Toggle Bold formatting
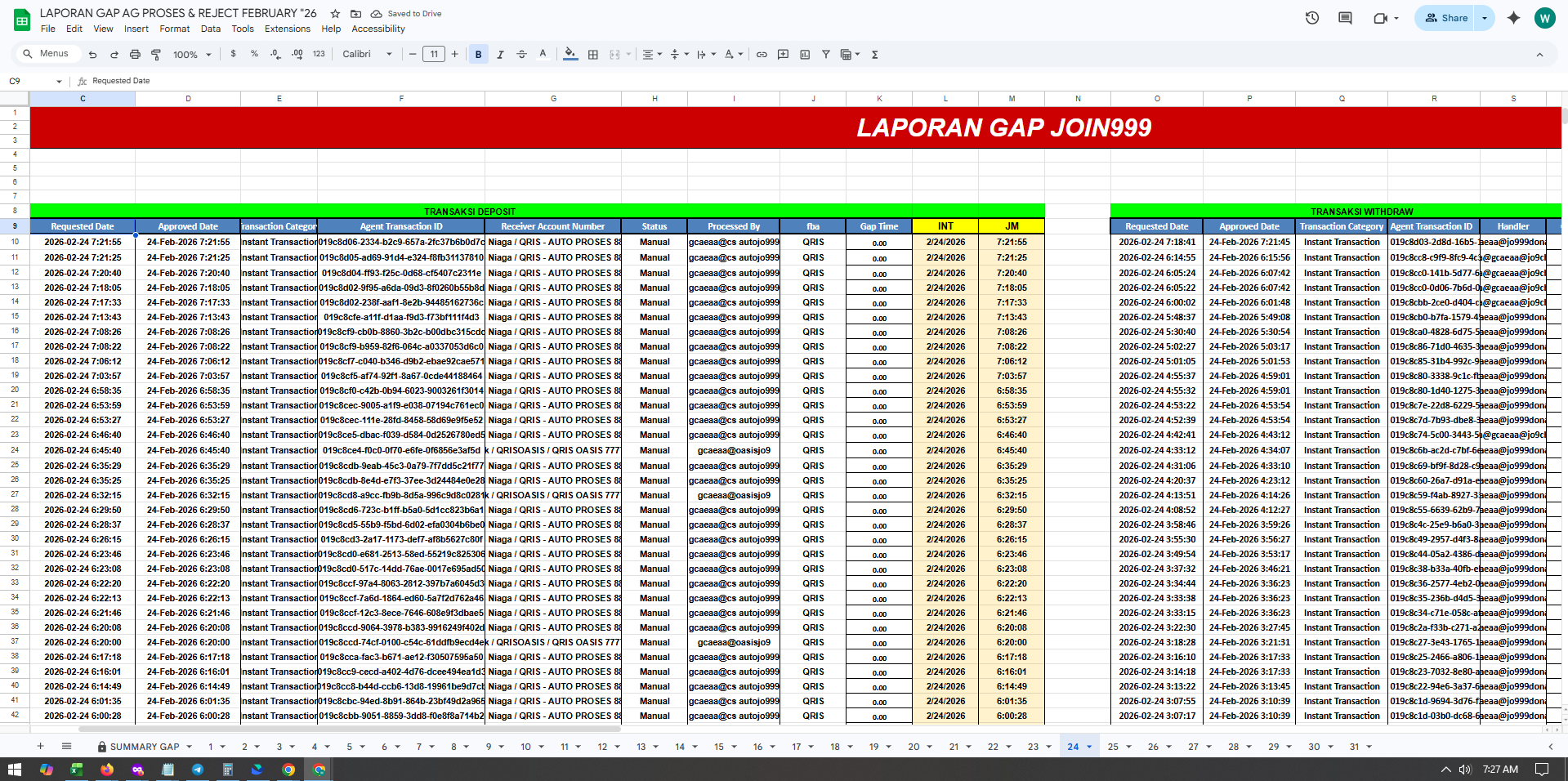 (478, 55)
